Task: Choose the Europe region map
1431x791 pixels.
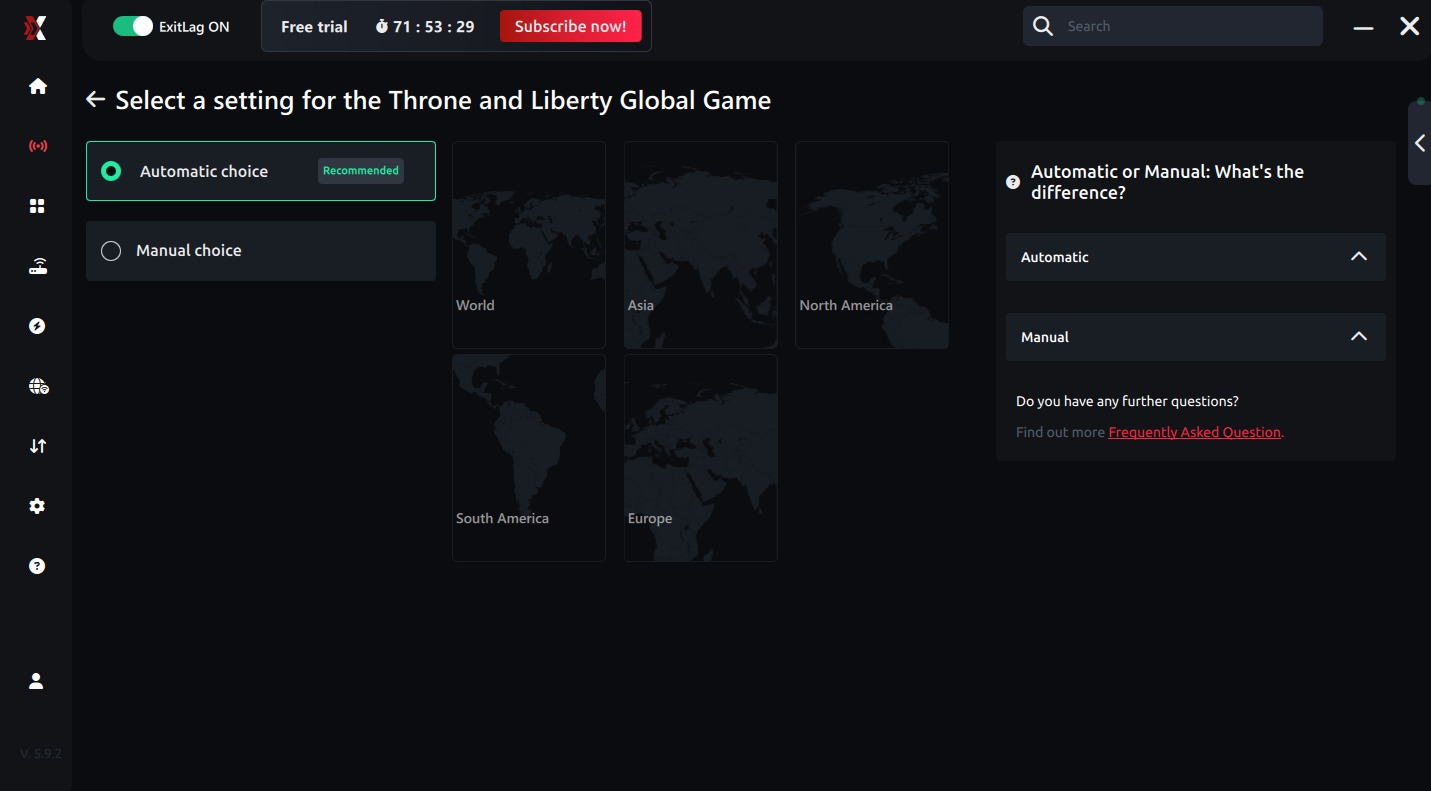Action: click(x=701, y=458)
